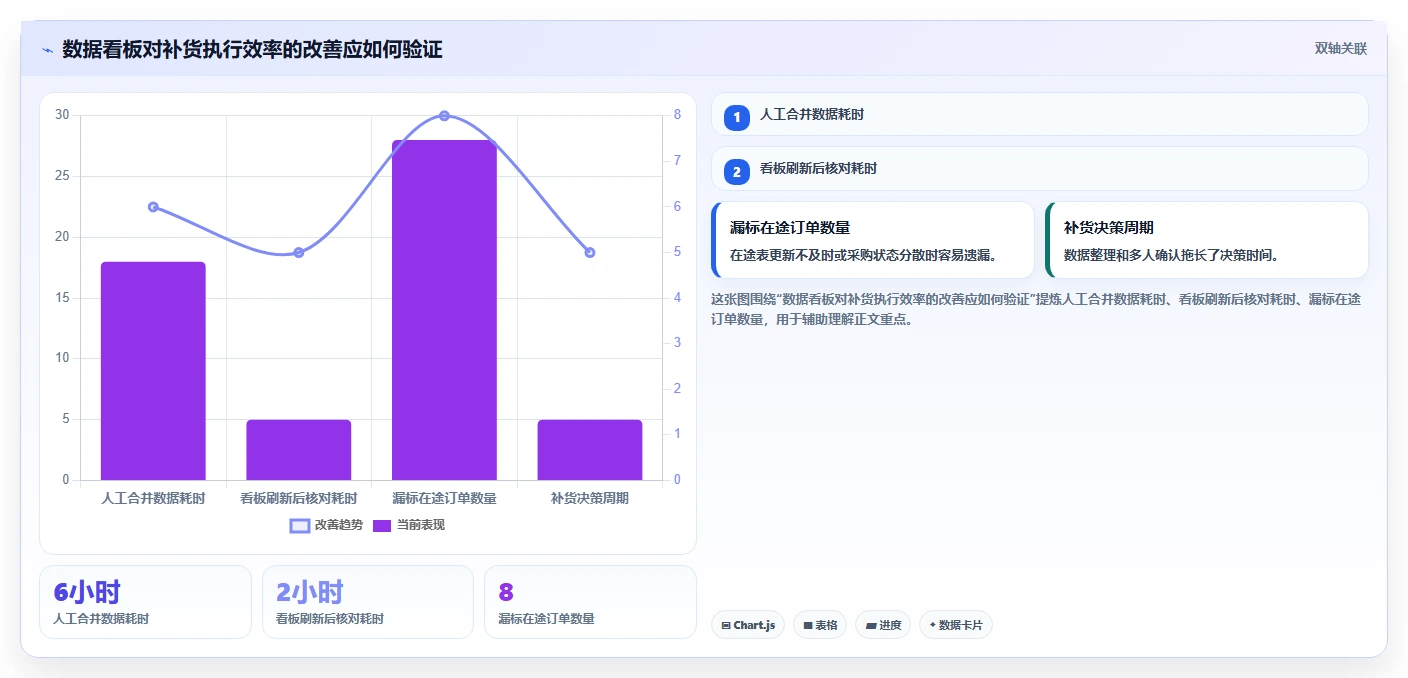1408x678 pixels.
Task: Click the 看板刷新后核对耗时 purple bar
Action: coord(299,450)
